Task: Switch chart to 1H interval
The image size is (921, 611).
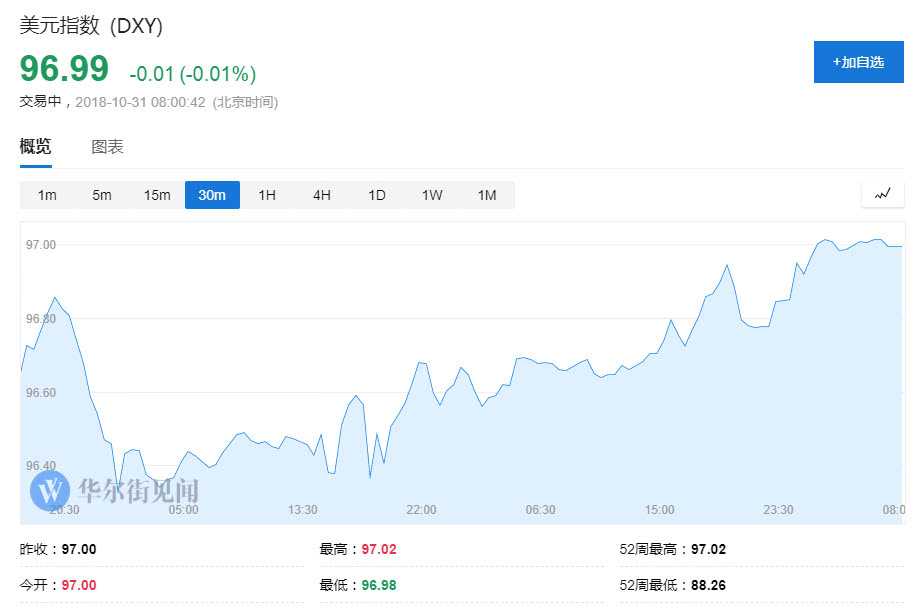Action: coord(267,195)
